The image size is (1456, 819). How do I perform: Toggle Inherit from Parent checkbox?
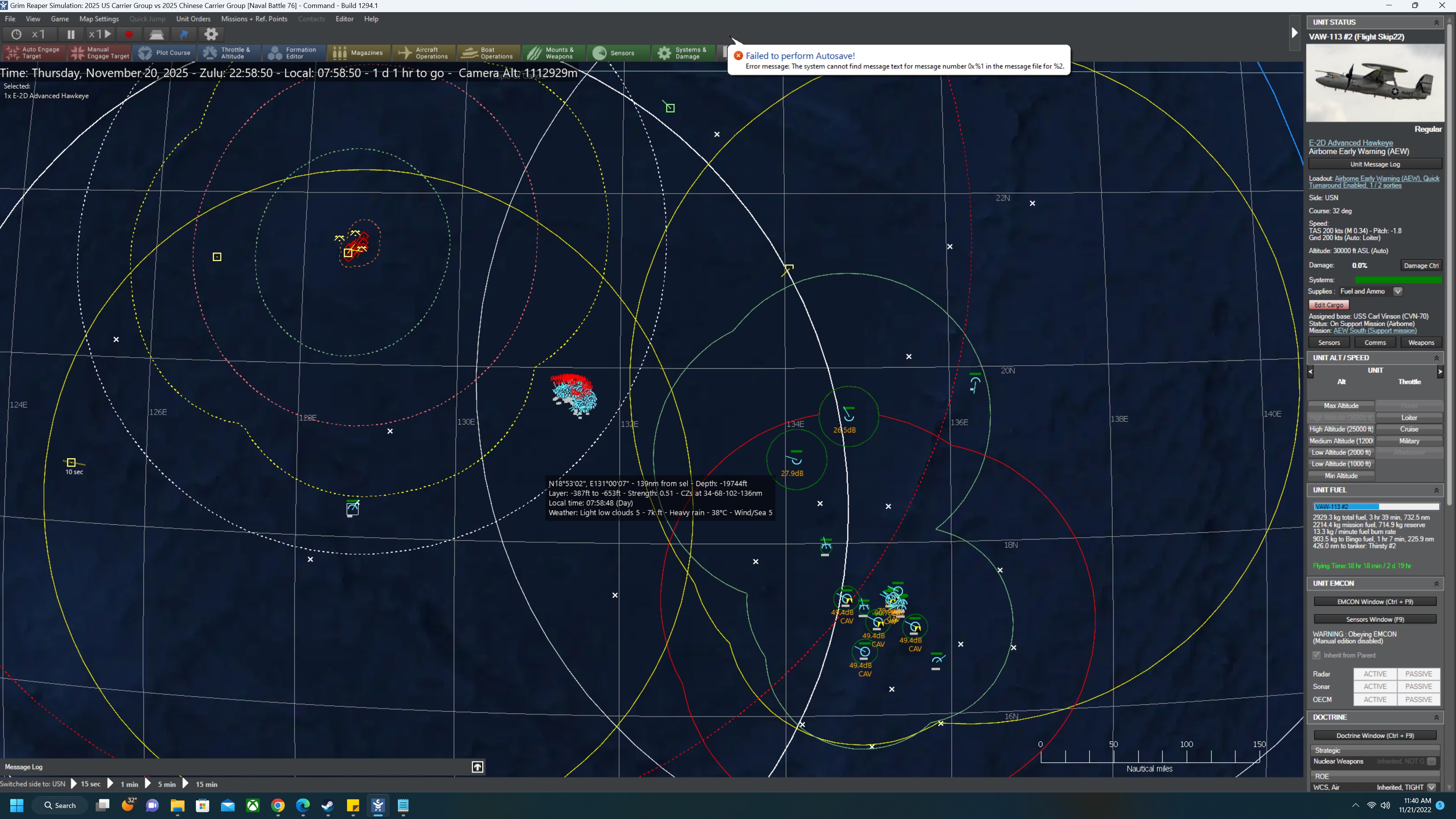[1317, 655]
